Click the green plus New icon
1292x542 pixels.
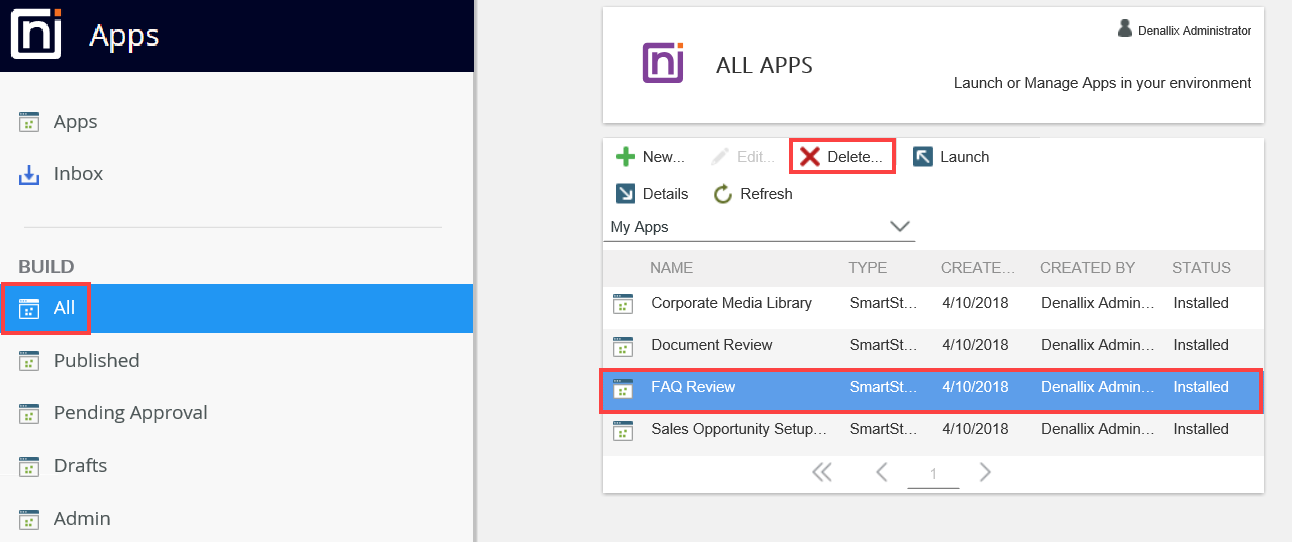[625, 157]
